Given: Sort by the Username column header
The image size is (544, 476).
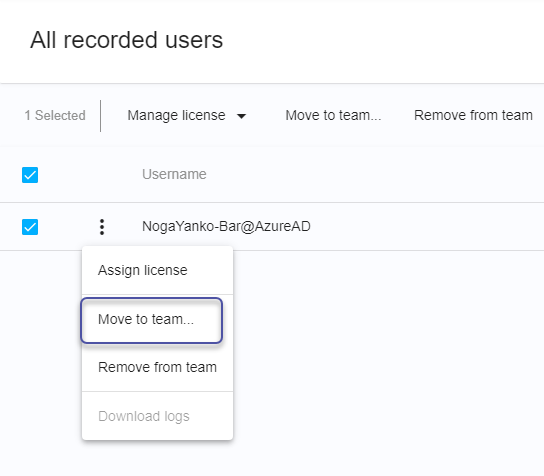Looking at the screenshot, I should pyautogui.click(x=174, y=174).
